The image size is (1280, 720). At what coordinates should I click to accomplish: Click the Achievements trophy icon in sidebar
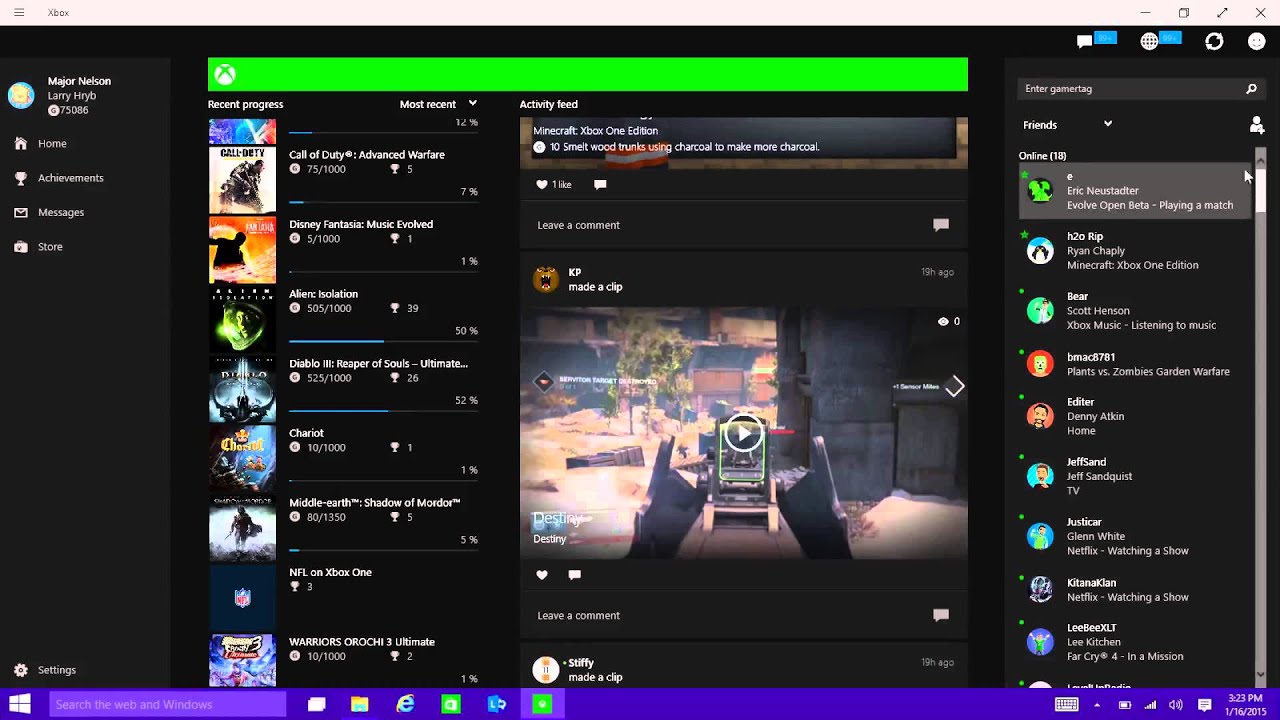(x=21, y=178)
